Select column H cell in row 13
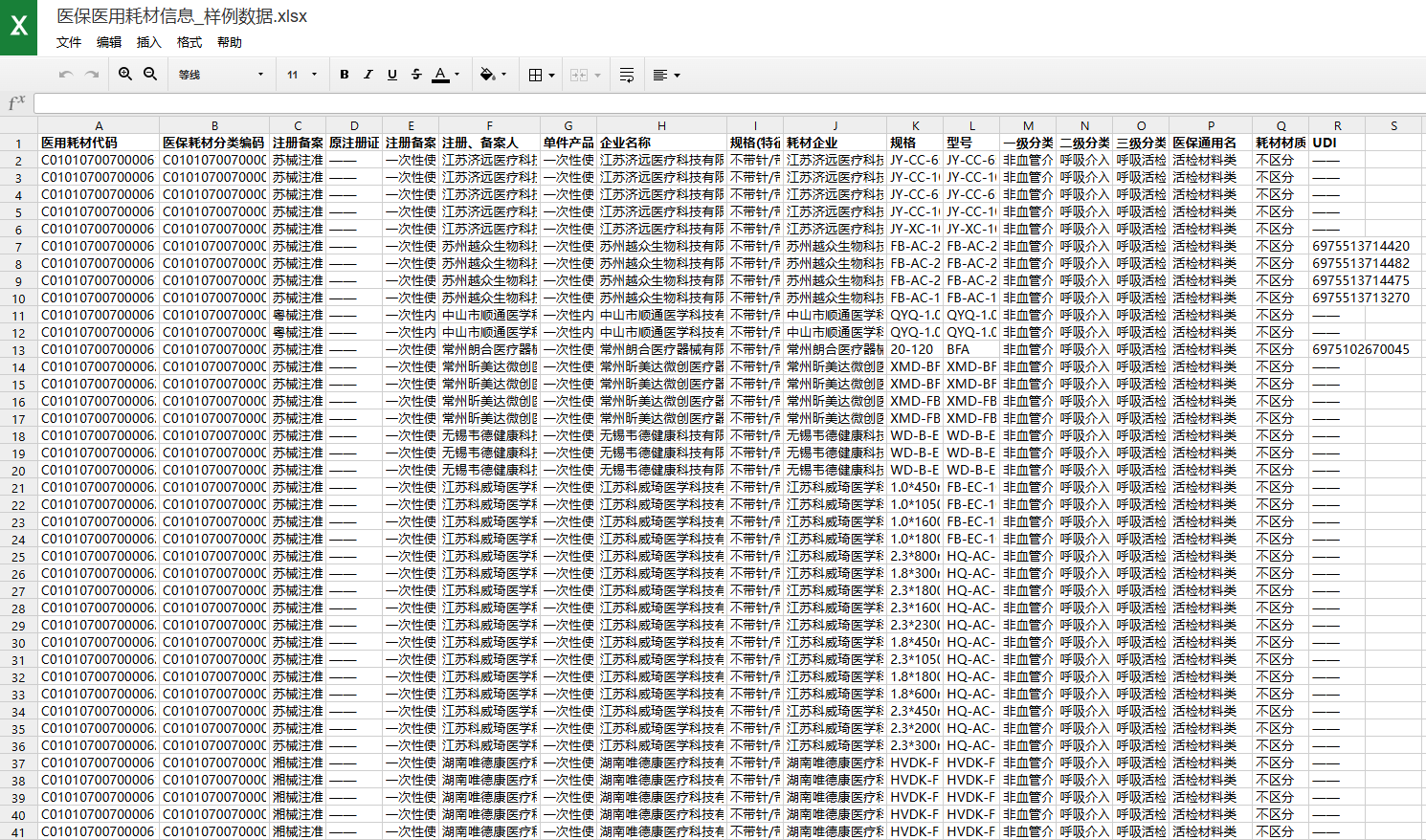Image resolution: width=1426 pixels, height=840 pixels. [x=661, y=349]
